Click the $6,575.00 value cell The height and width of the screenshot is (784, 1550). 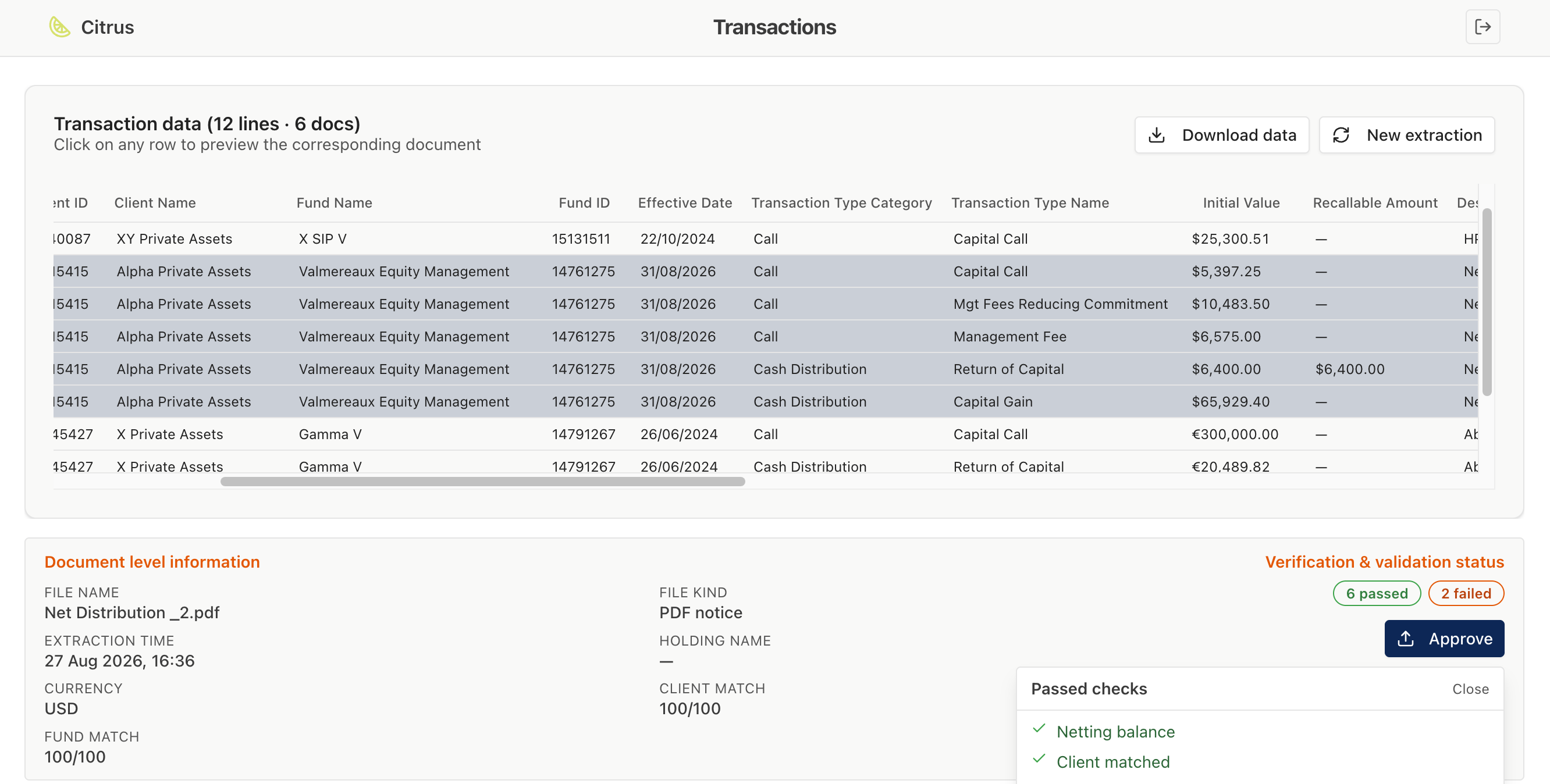pyautogui.click(x=1226, y=336)
